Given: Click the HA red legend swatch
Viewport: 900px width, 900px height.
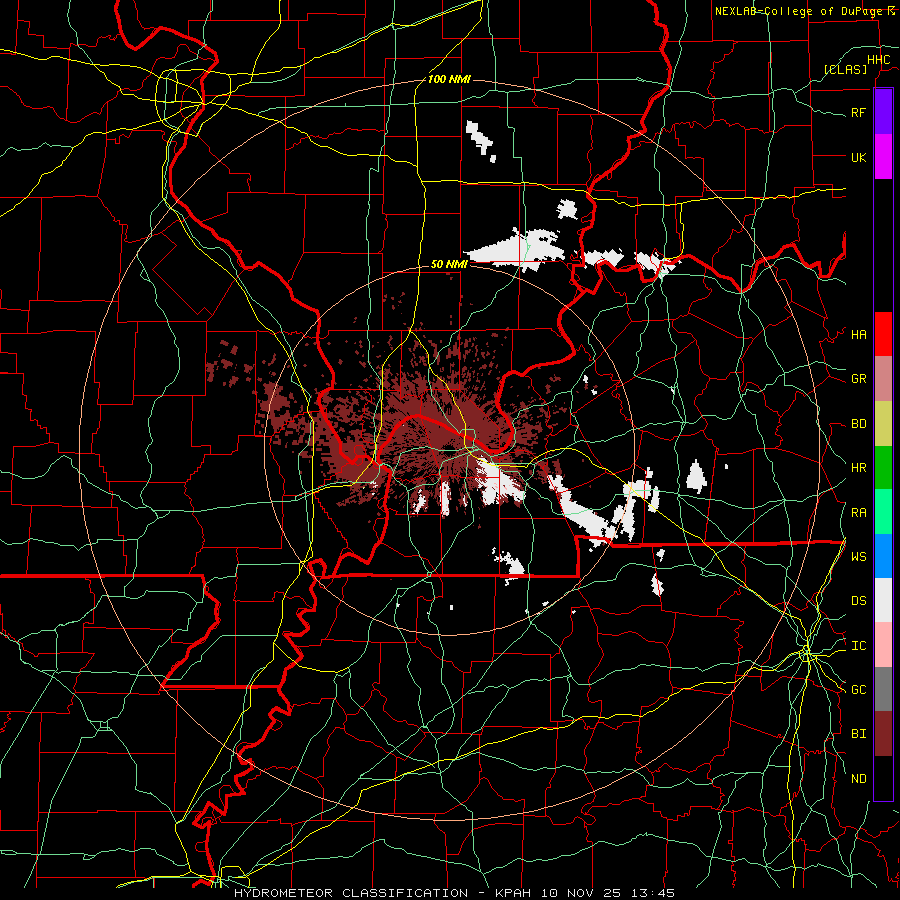Looking at the screenshot, I should 883,334.
